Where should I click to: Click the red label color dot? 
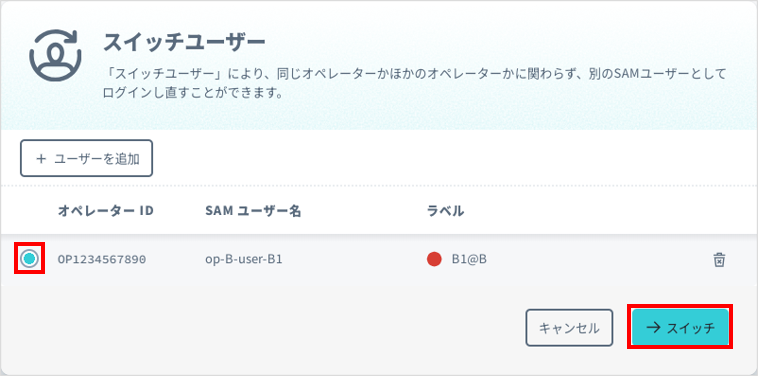tap(434, 260)
